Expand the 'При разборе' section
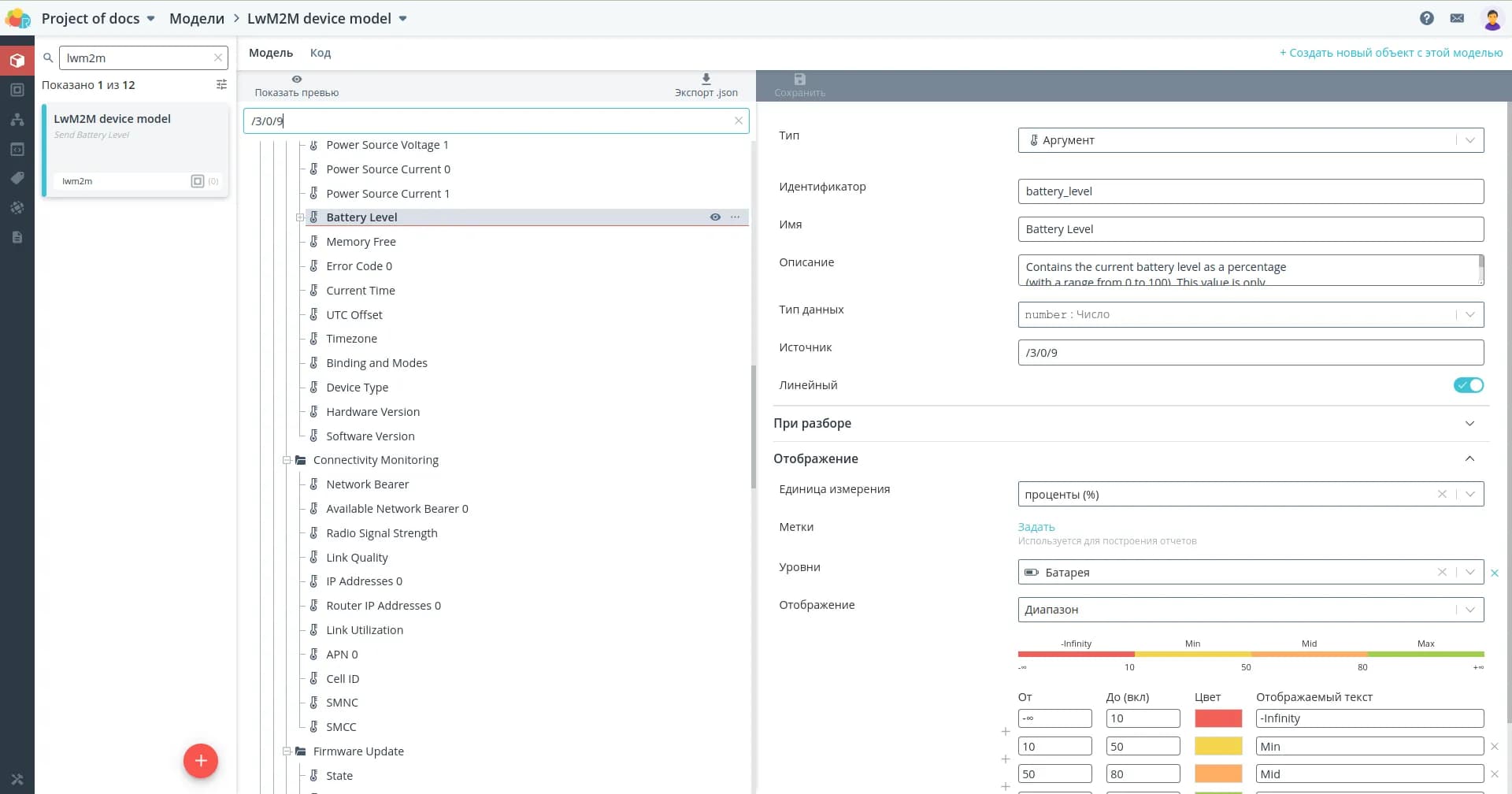Screen dimensions: 1512x794 (1469, 424)
